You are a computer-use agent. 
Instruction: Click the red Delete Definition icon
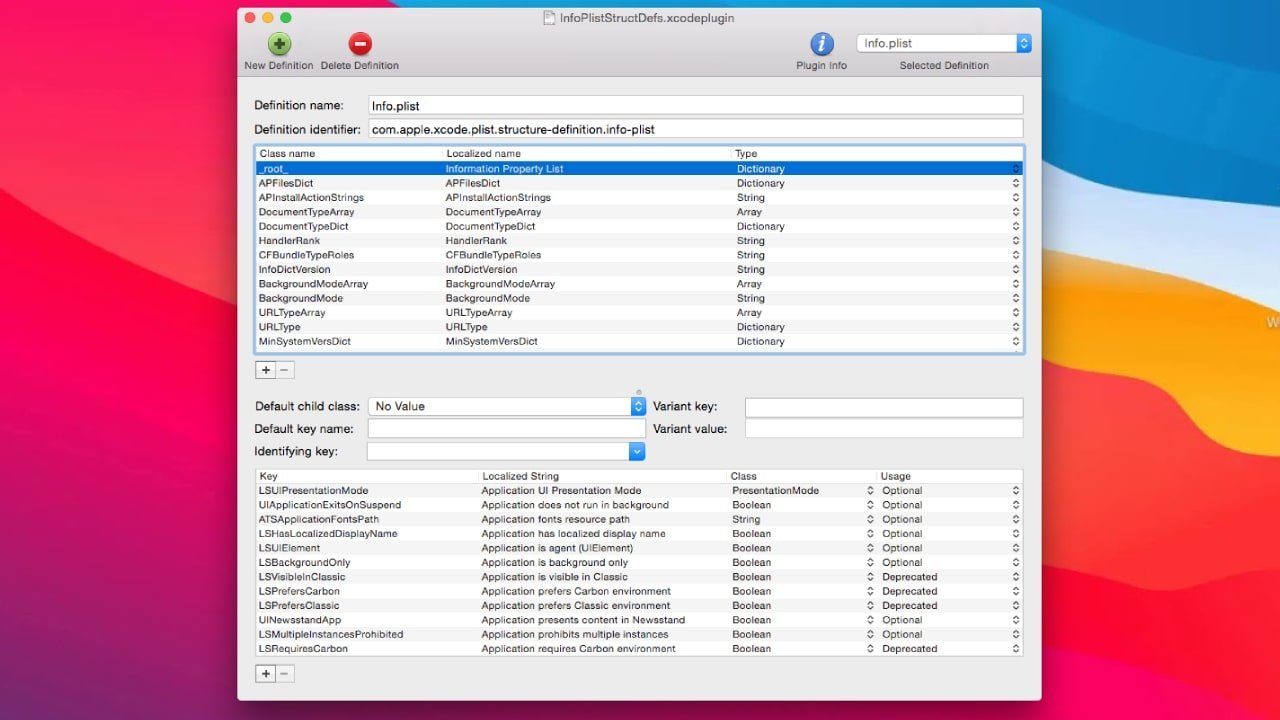pos(359,44)
